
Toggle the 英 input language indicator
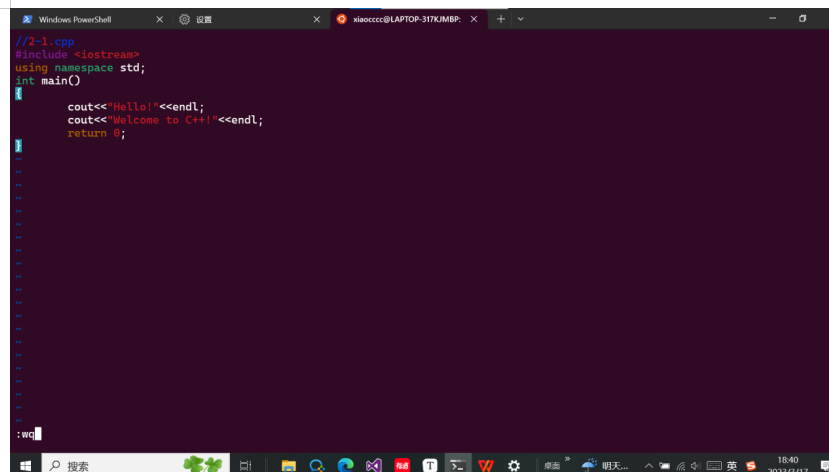coord(732,466)
